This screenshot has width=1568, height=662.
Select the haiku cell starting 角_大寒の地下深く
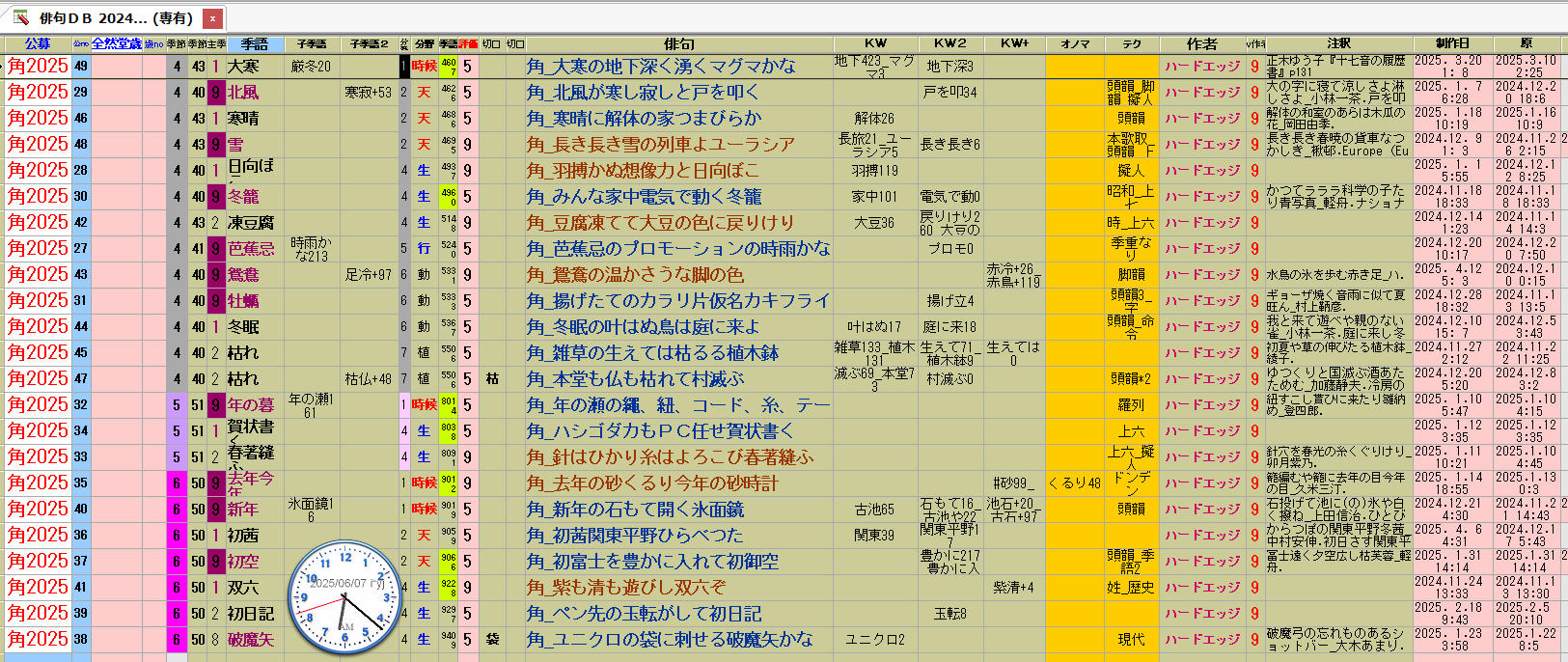point(661,67)
